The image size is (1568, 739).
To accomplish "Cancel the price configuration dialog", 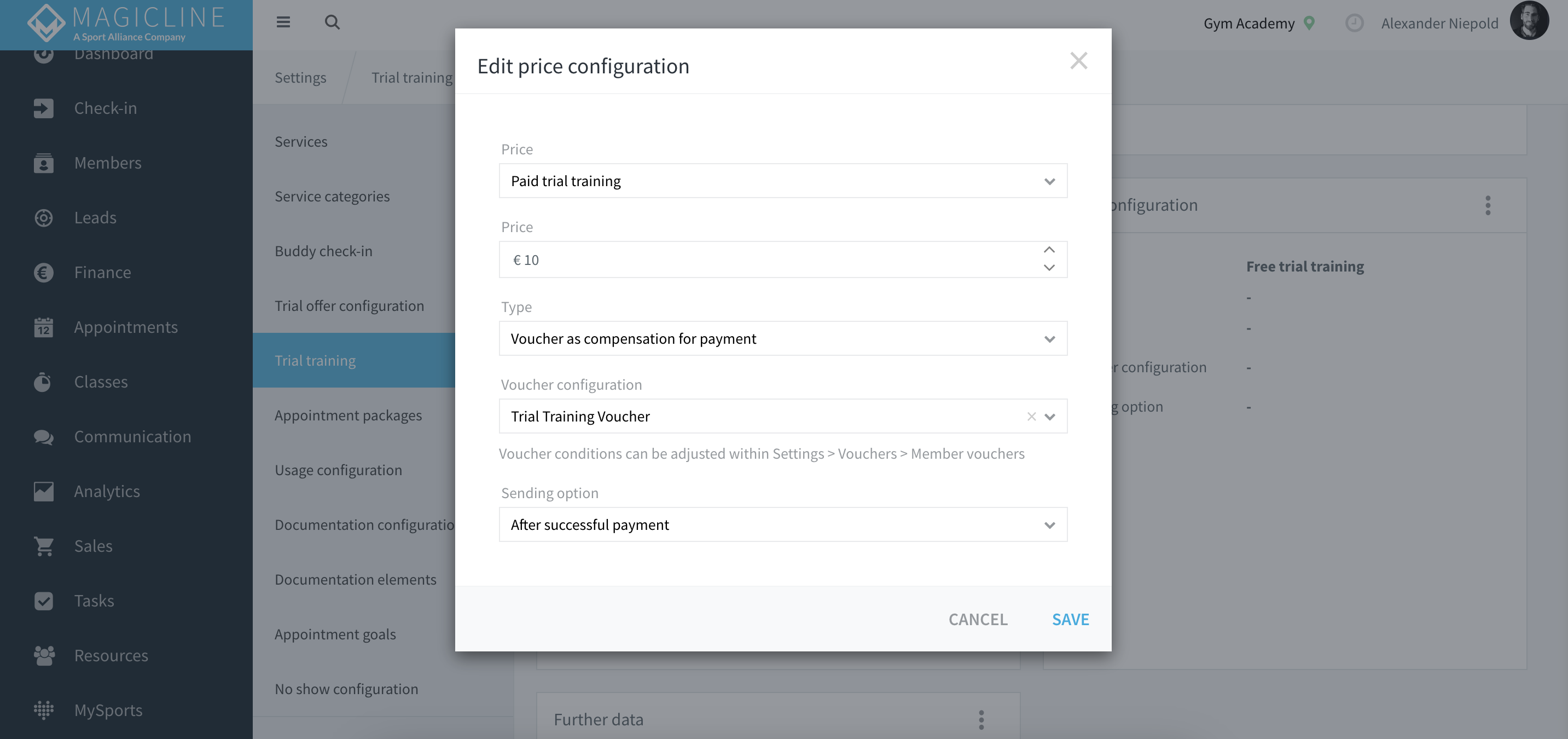I will coord(978,619).
